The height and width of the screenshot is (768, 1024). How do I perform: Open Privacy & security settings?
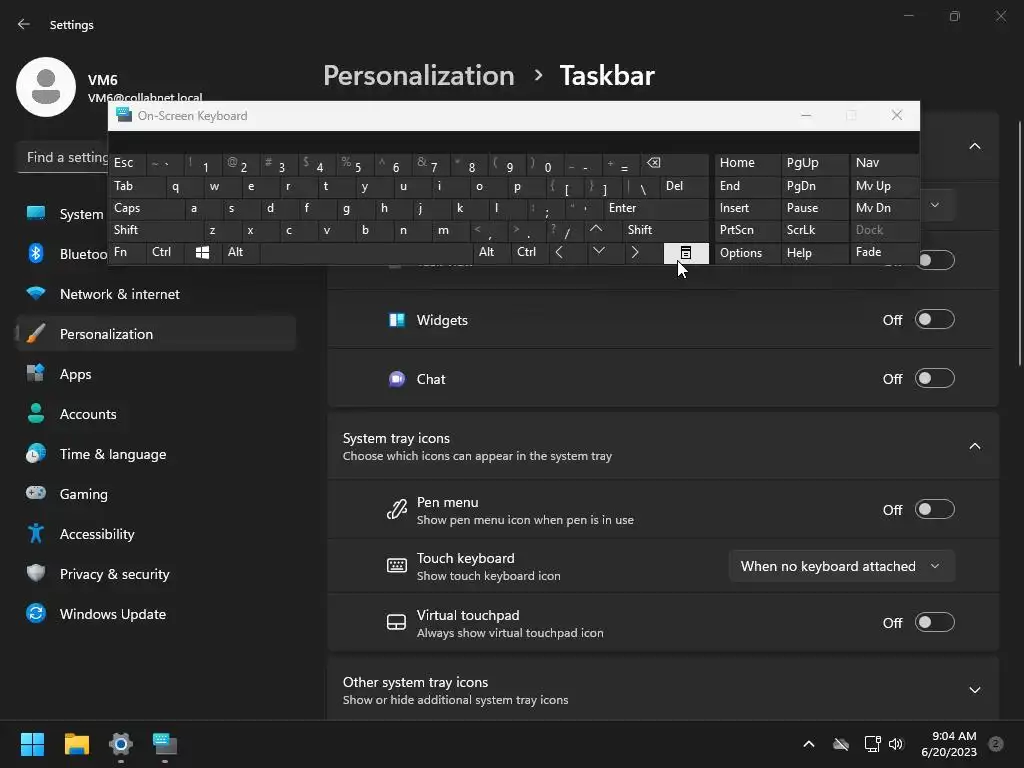pos(156,574)
